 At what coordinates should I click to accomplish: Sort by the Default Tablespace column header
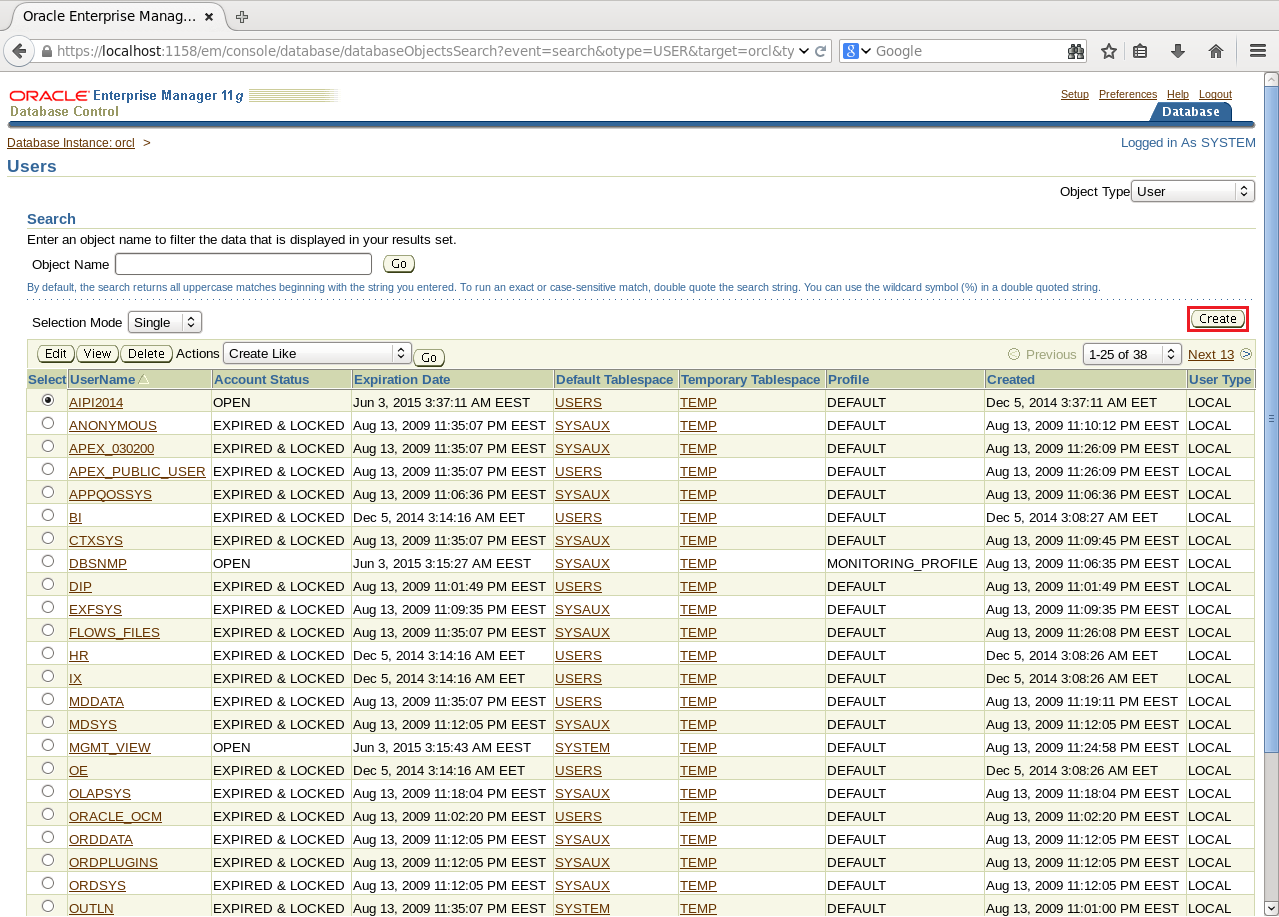(x=615, y=380)
